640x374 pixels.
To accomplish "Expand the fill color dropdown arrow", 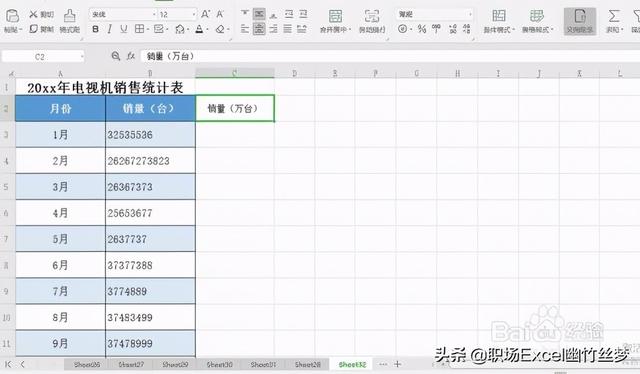I will point(187,29).
